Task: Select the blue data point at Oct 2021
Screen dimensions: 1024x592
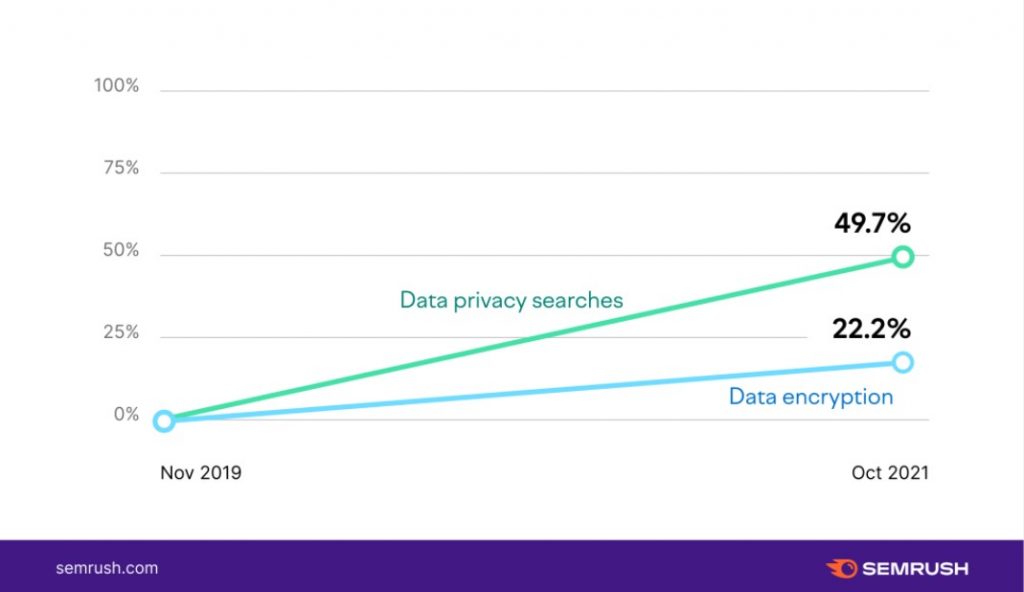Action: pos(902,362)
